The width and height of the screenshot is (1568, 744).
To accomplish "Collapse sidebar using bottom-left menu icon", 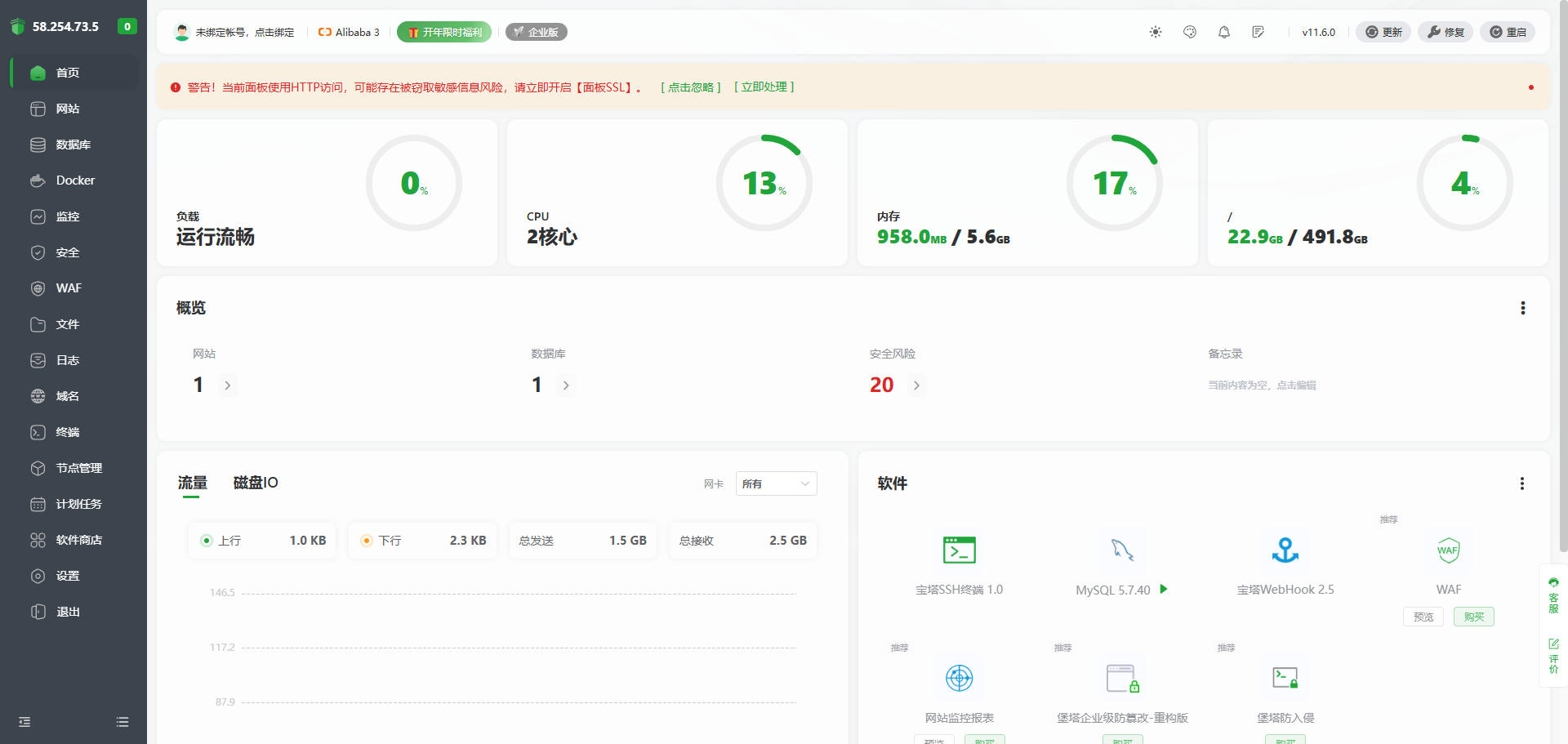I will point(24,722).
